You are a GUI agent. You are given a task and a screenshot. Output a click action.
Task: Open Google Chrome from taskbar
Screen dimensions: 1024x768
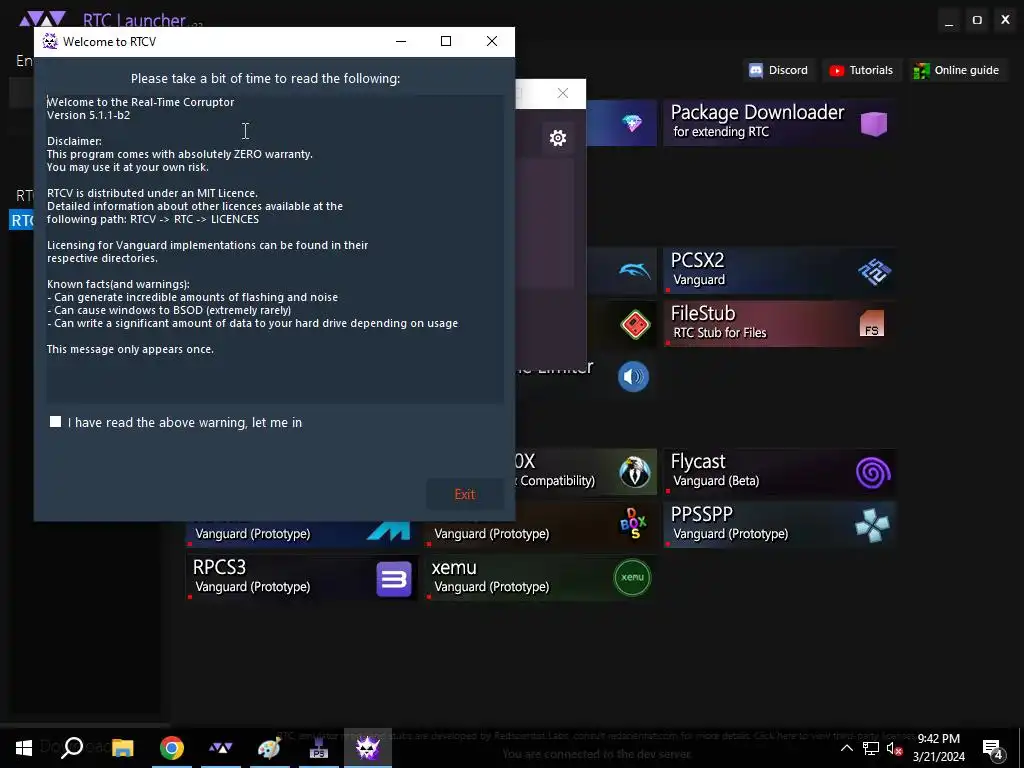172,748
